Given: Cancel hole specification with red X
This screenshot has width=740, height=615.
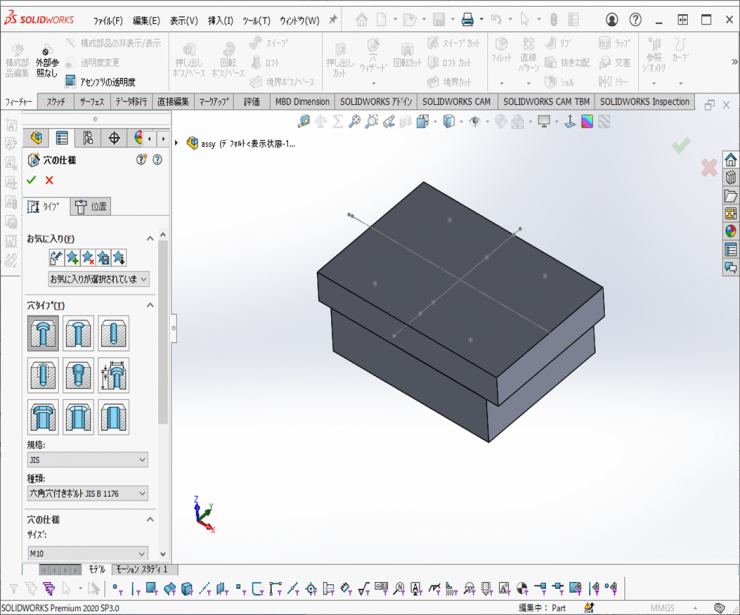Looking at the screenshot, I should click(49, 180).
